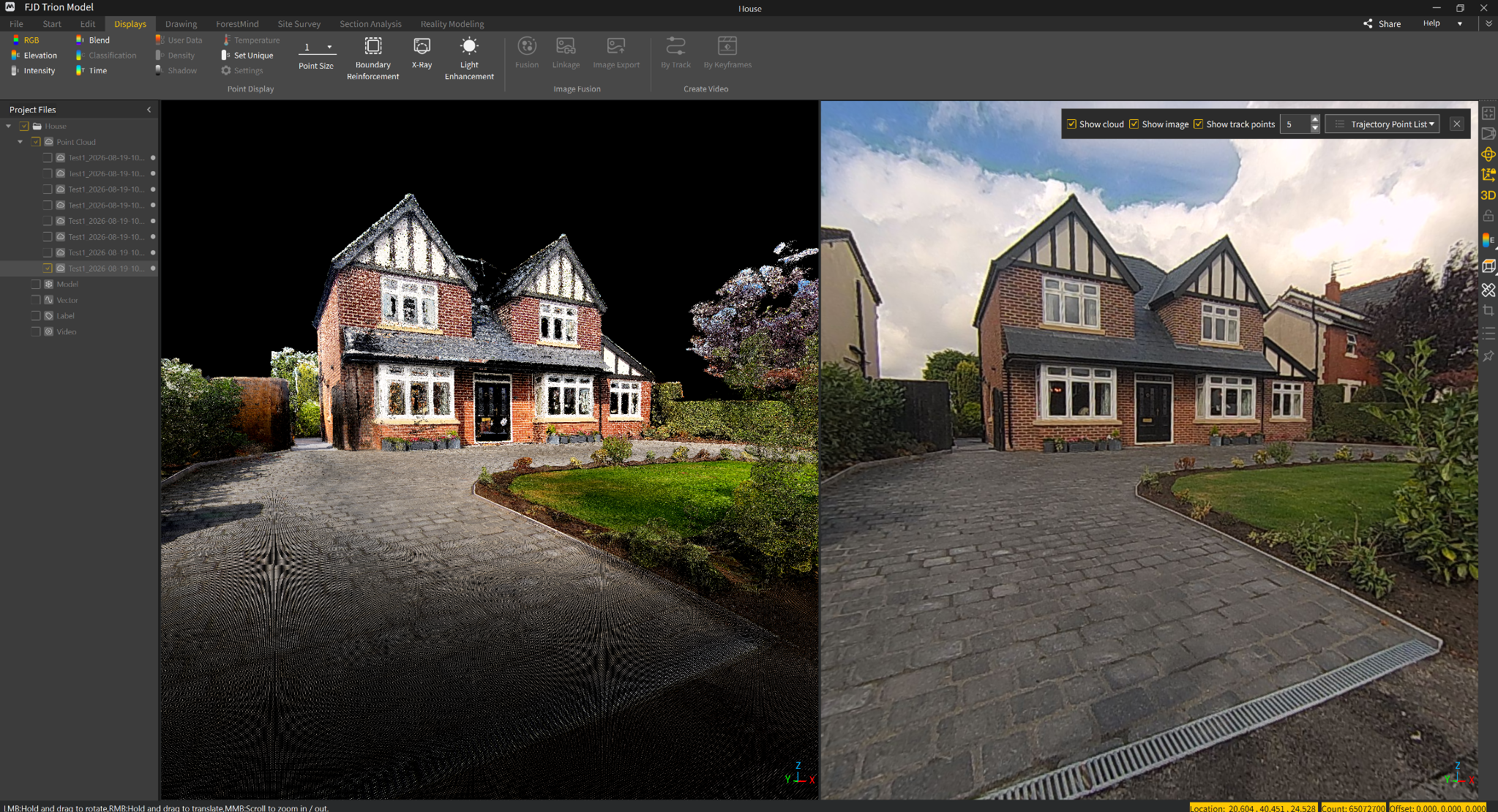The width and height of the screenshot is (1498, 812).
Task: Collapse the House tree node
Action: pyautogui.click(x=9, y=126)
